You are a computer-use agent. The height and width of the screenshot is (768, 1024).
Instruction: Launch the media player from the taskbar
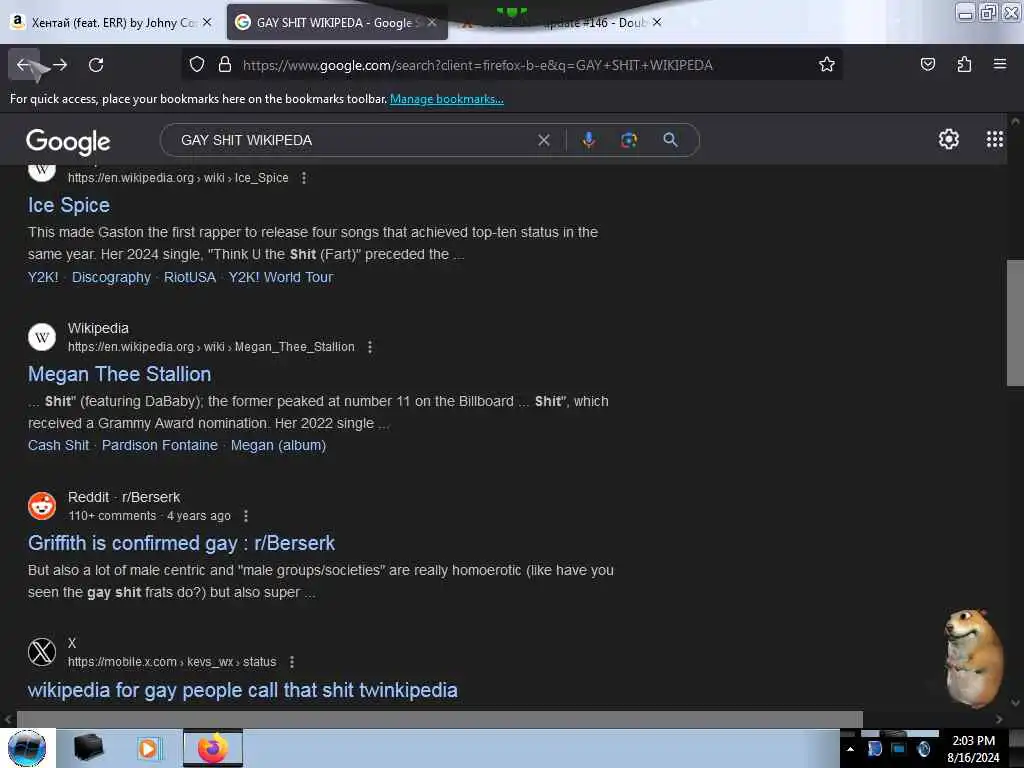point(148,748)
